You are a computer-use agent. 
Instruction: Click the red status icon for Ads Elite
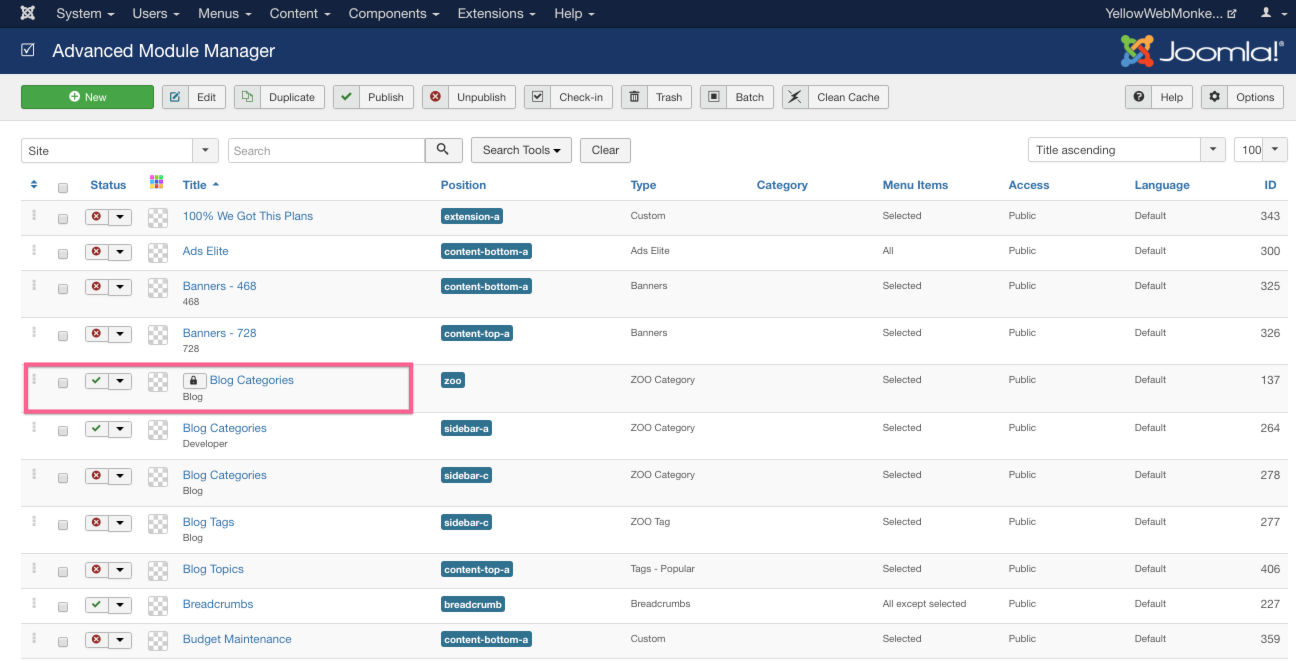pos(96,251)
